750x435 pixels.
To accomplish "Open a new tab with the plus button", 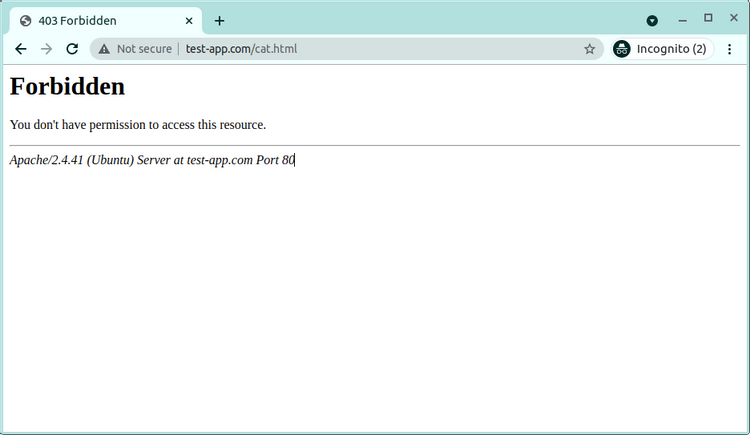I will click(x=219, y=20).
